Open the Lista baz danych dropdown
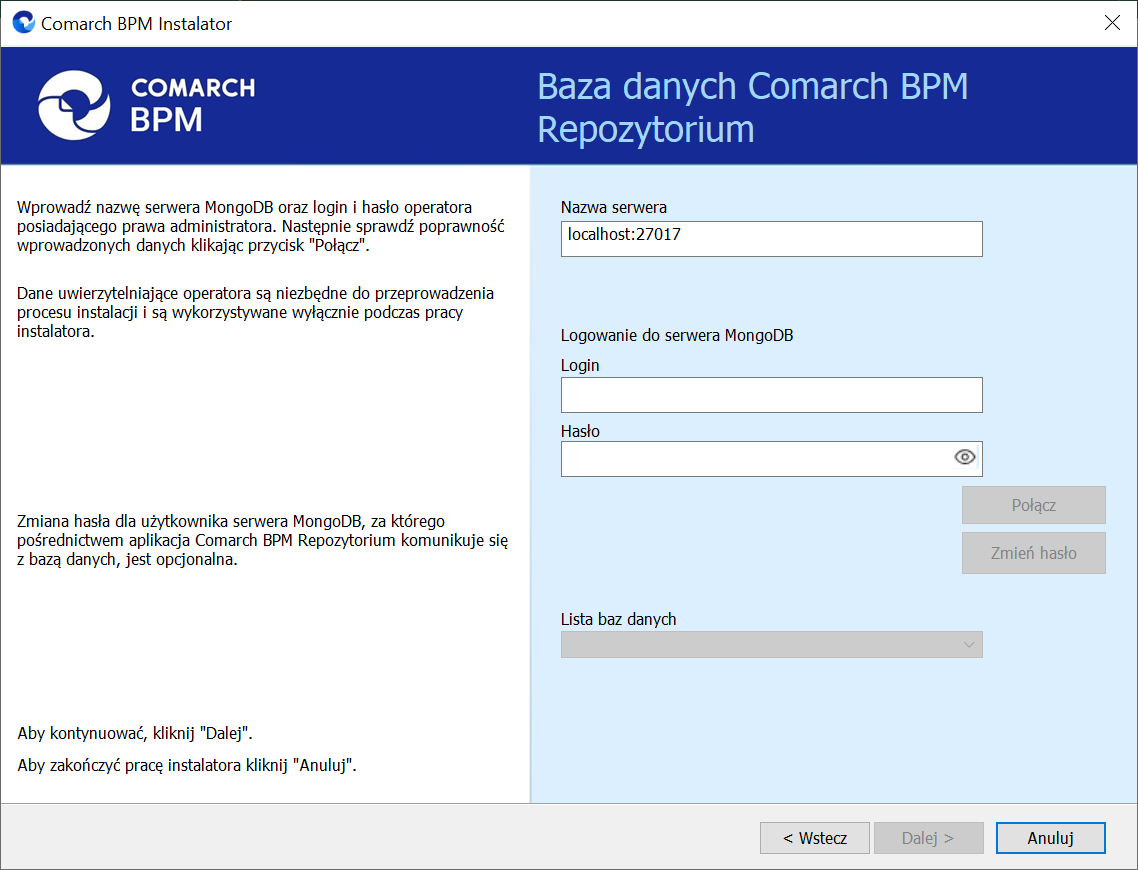The image size is (1138, 870). pos(771,644)
